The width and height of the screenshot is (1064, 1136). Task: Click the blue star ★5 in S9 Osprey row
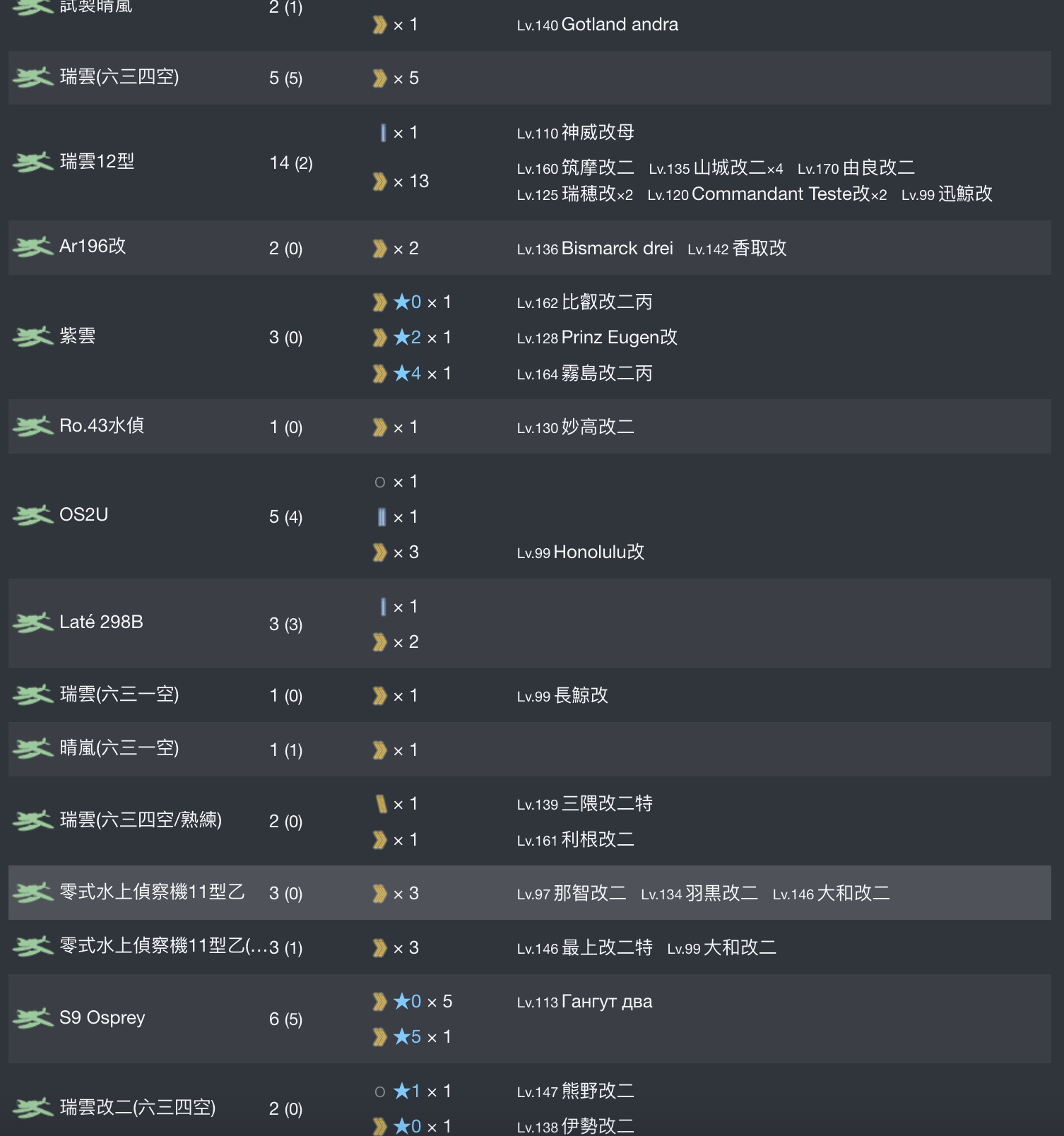[x=408, y=1036]
